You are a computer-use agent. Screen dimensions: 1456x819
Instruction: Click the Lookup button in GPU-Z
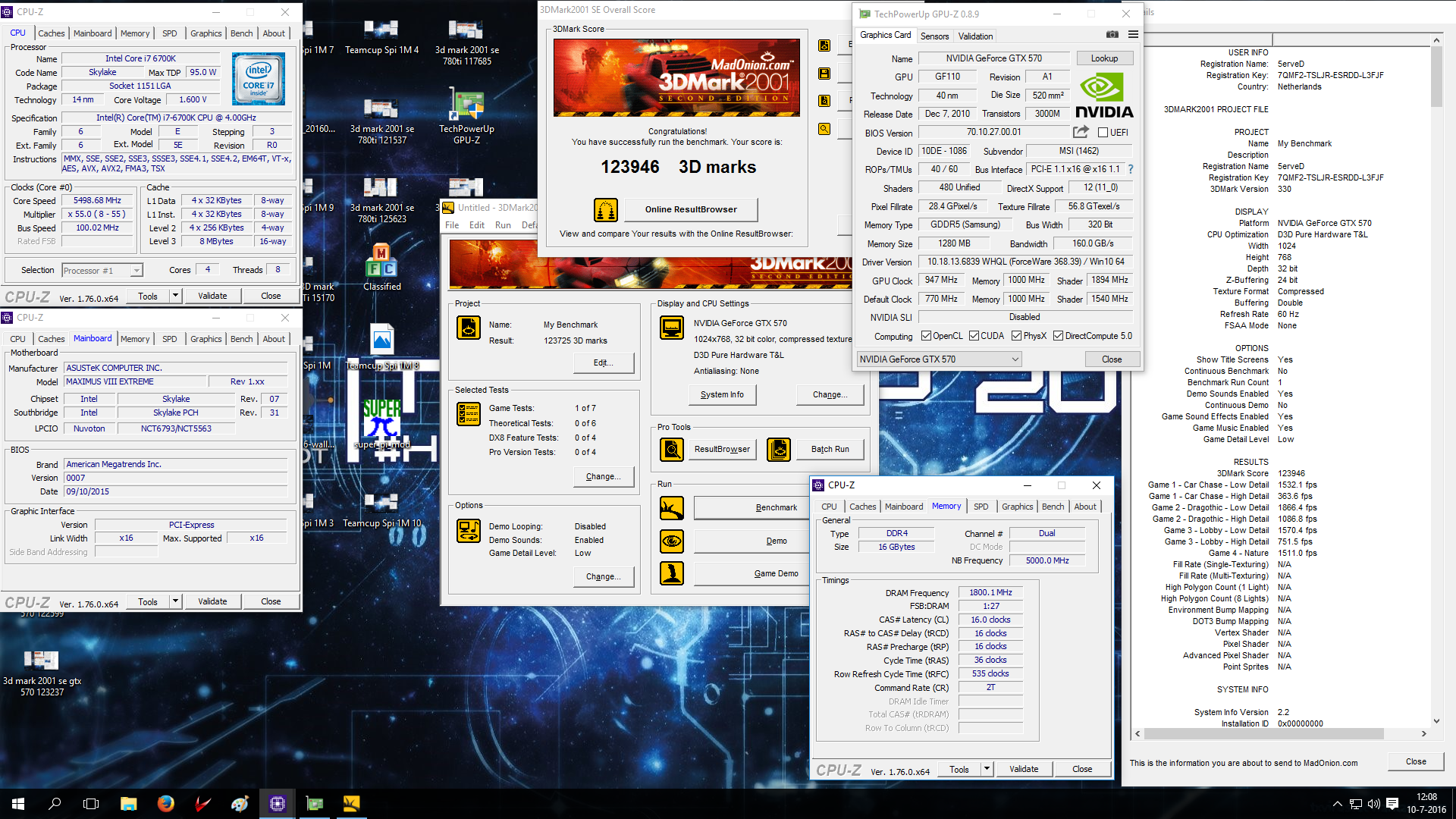pyautogui.click(x=1104, y=58)
